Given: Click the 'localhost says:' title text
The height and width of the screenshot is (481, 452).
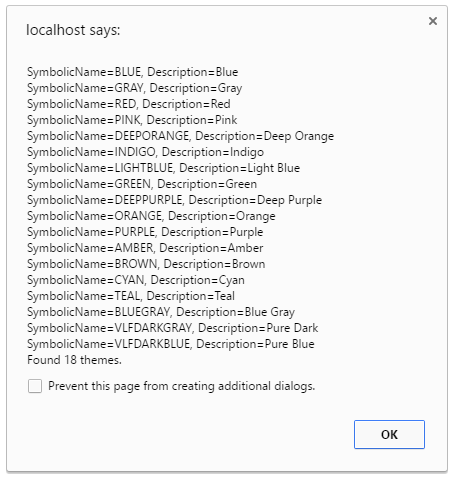Looking at the screenshot, I should pos(73,30).
